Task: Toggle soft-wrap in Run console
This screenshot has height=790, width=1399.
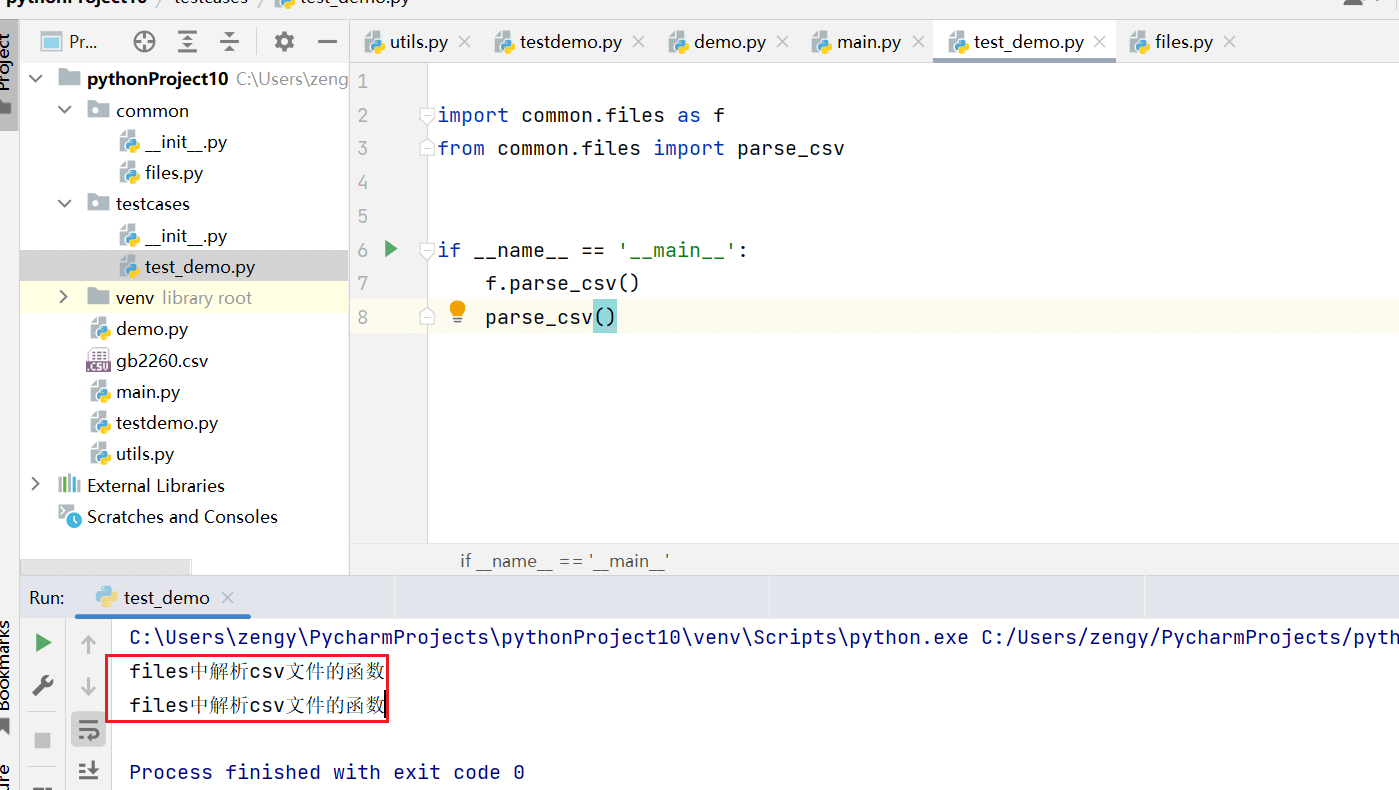Action: click(88, 729)
